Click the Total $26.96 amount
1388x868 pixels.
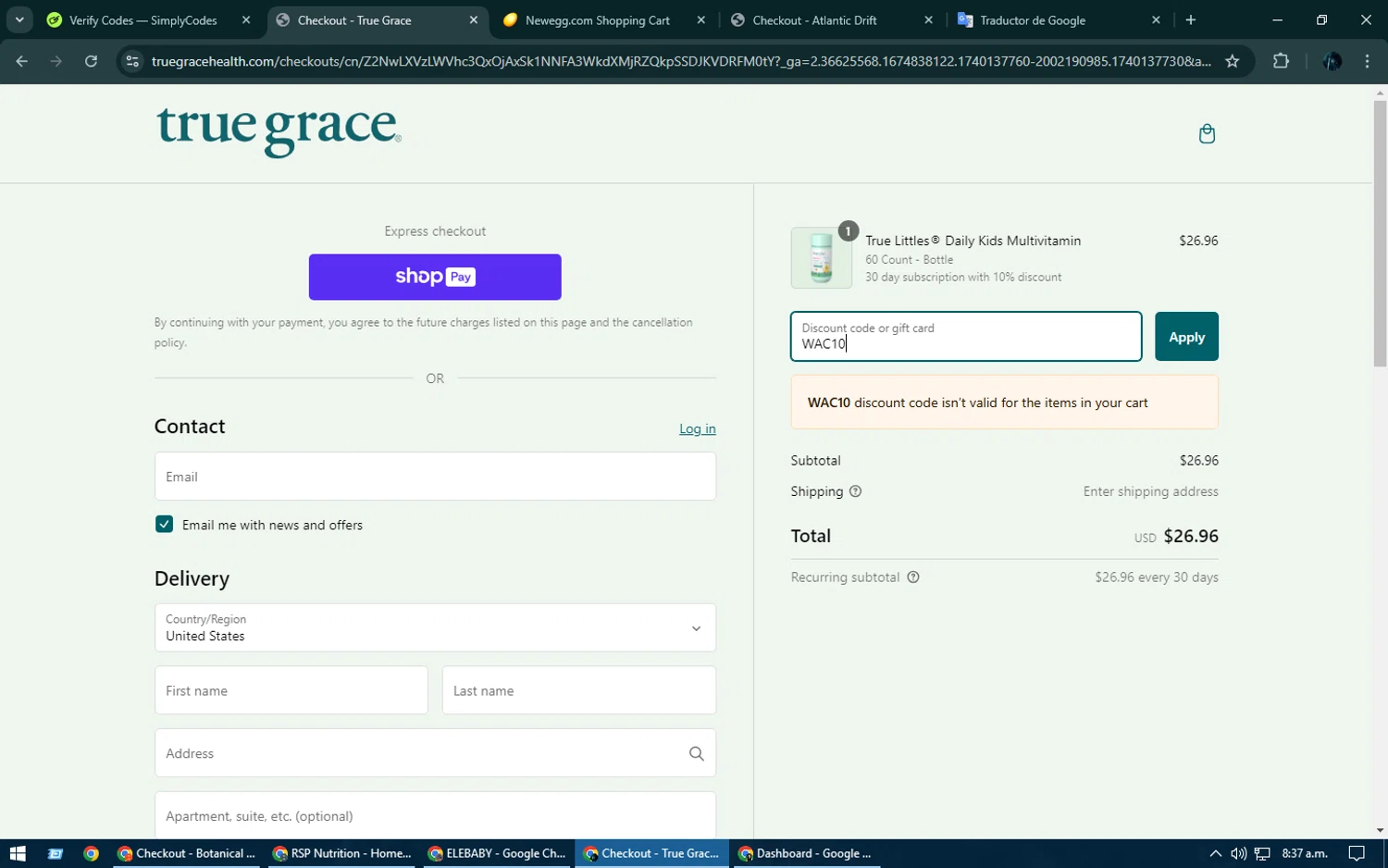point(1190,536)
